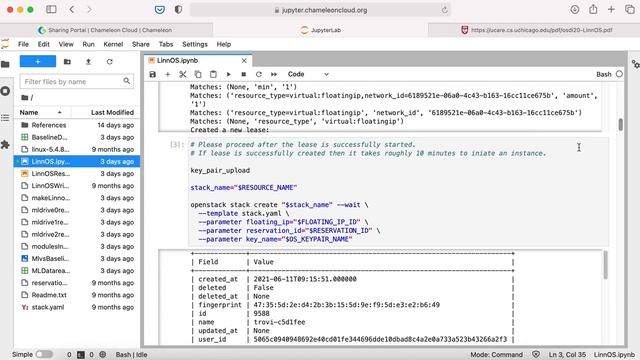Click the kernel status circle indicator
640x360 pixels.
click(619, 74)
